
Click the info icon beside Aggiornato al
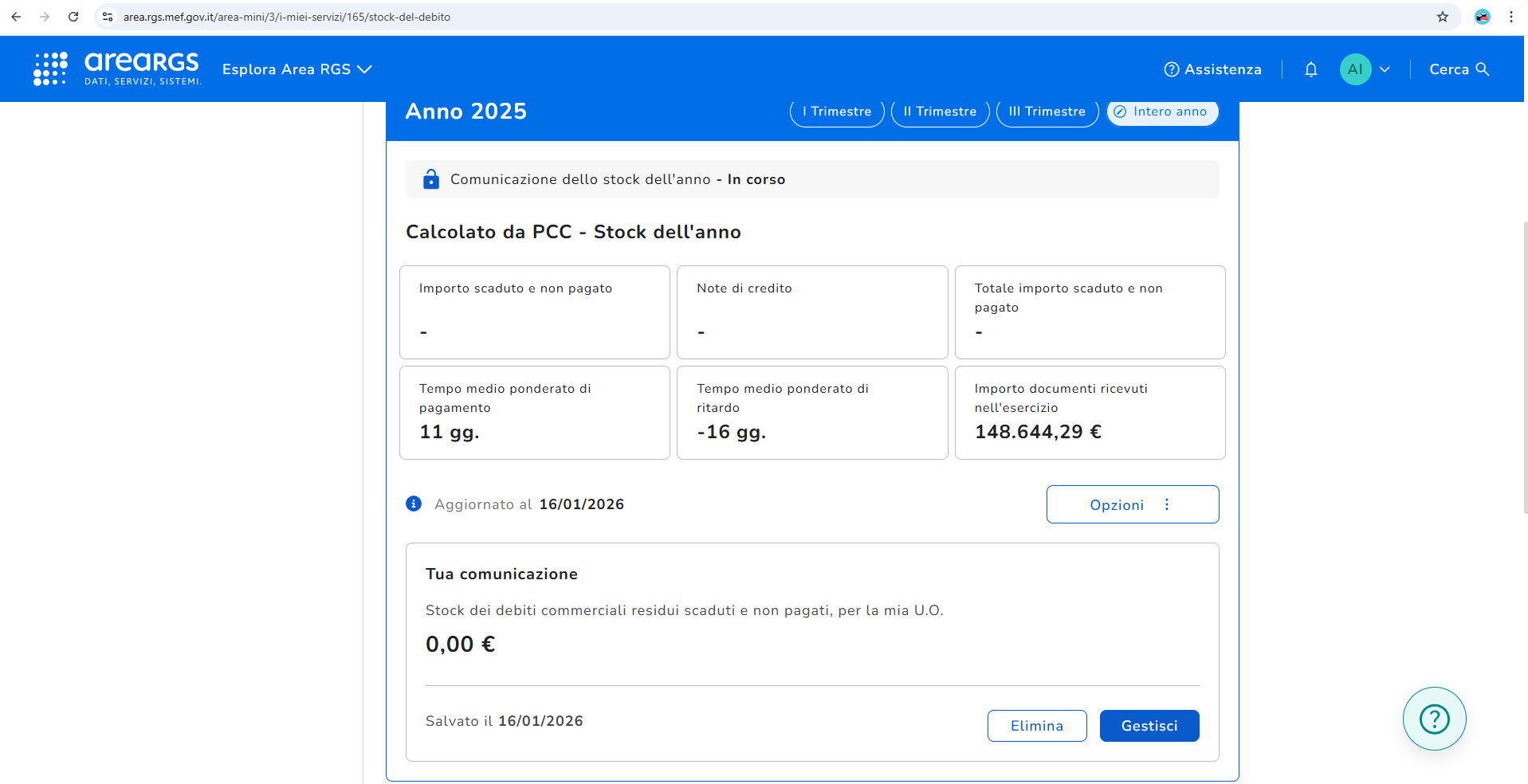coord(414,504)
